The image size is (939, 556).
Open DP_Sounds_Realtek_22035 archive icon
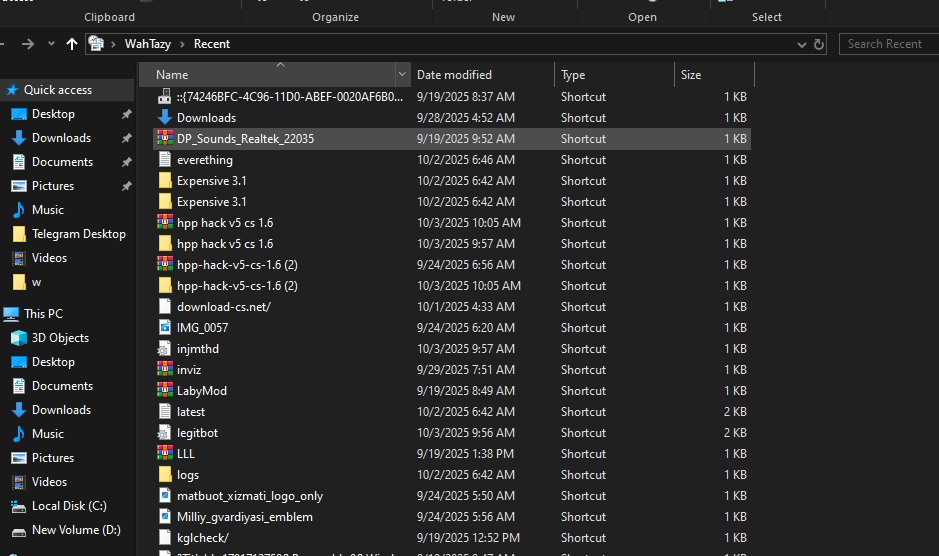click(x=165, y=139)
